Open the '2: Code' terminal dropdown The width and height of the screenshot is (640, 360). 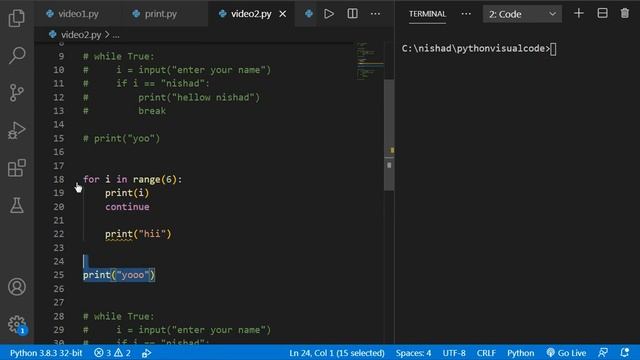(522, 14)
